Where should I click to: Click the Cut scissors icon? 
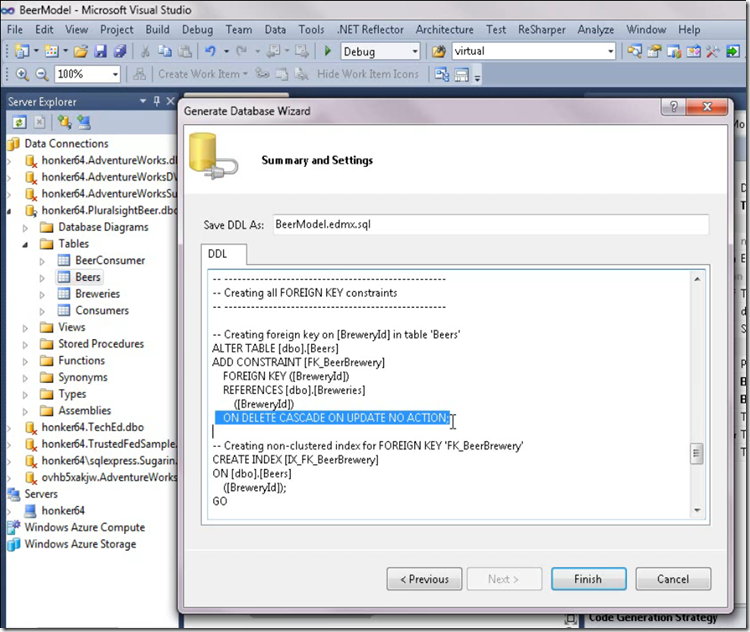145,51
